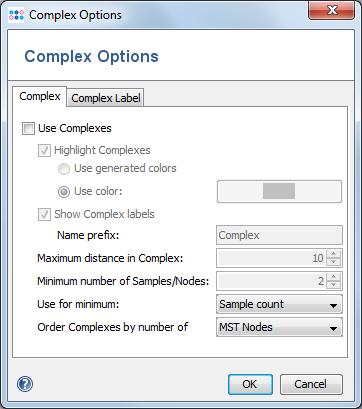Increase Minimum number of Samples/Nodes value

[x=333, y=277]
